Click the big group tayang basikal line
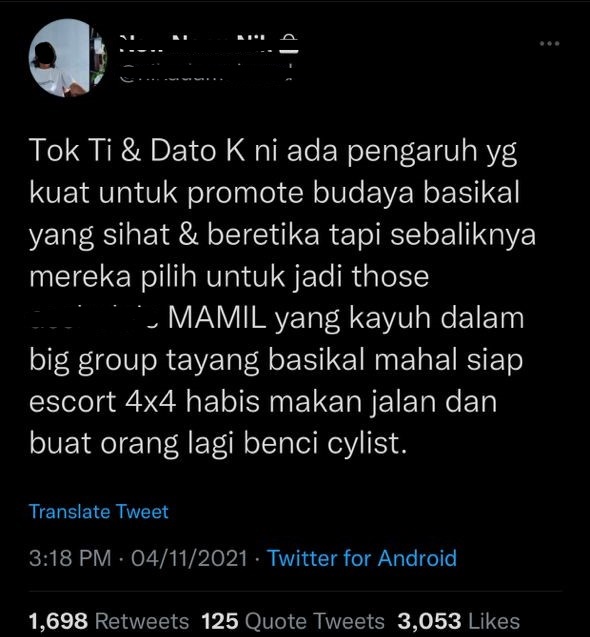The width and height of the screenshot is (590, 637). click(276, 360)
